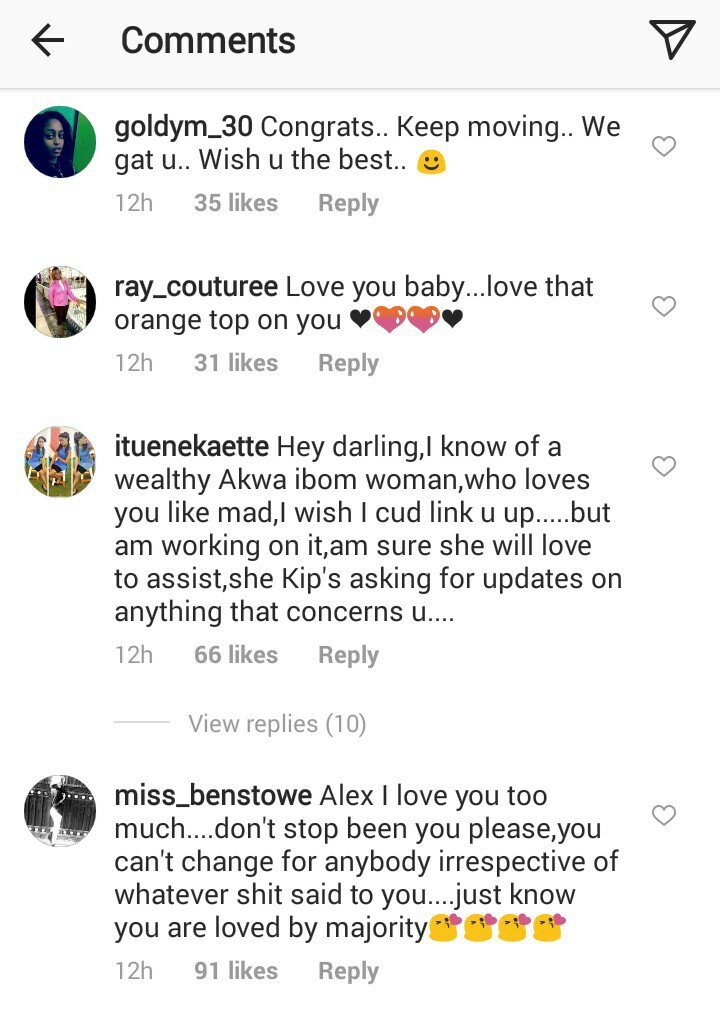This screenshot has width=720, height=1020.
Task: Open direct message paper plane icon
Action: coord(671,40)
